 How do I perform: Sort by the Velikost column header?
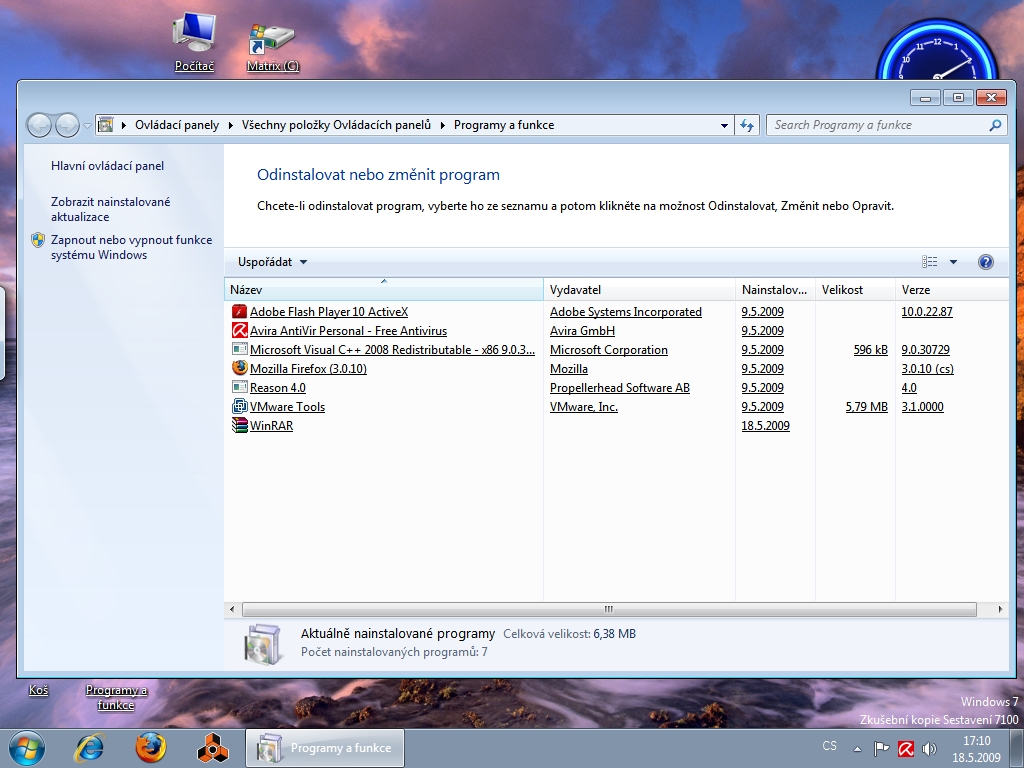[855, 289]
